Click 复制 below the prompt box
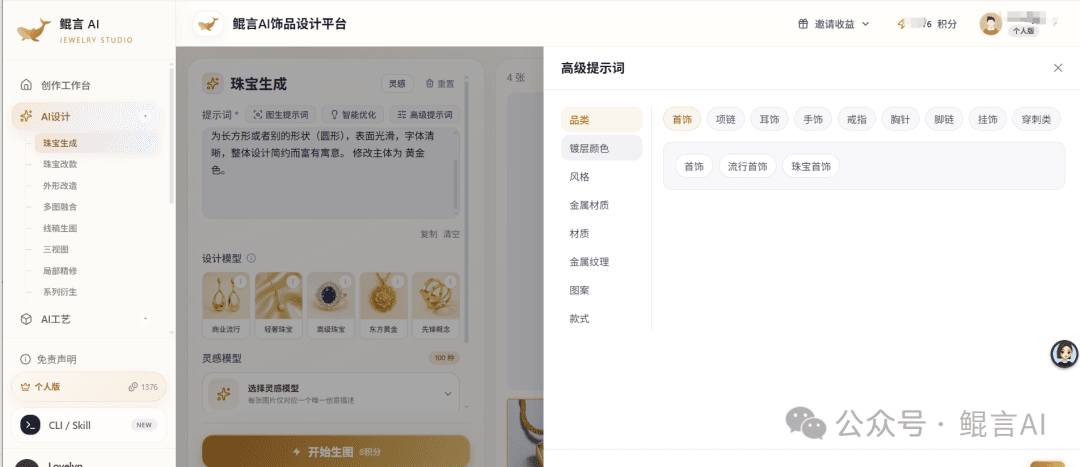Screen dimensions: 1080x467 (x=428, y=234)
